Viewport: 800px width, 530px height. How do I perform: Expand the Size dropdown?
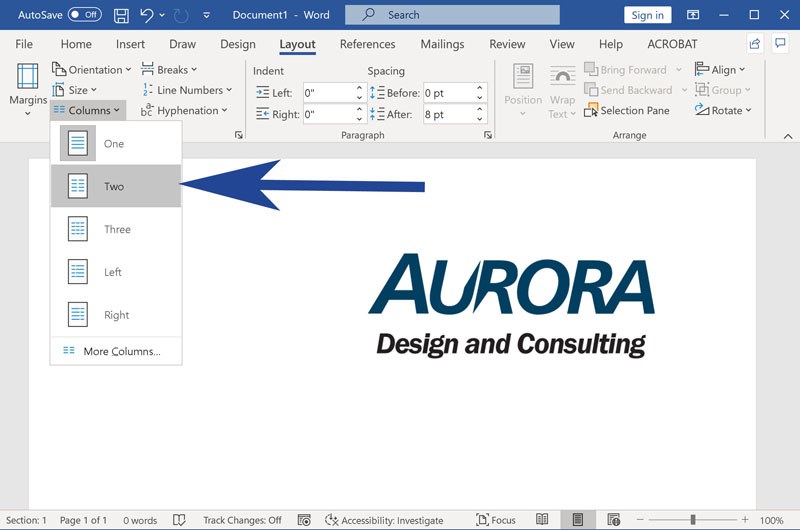[74, 90]
